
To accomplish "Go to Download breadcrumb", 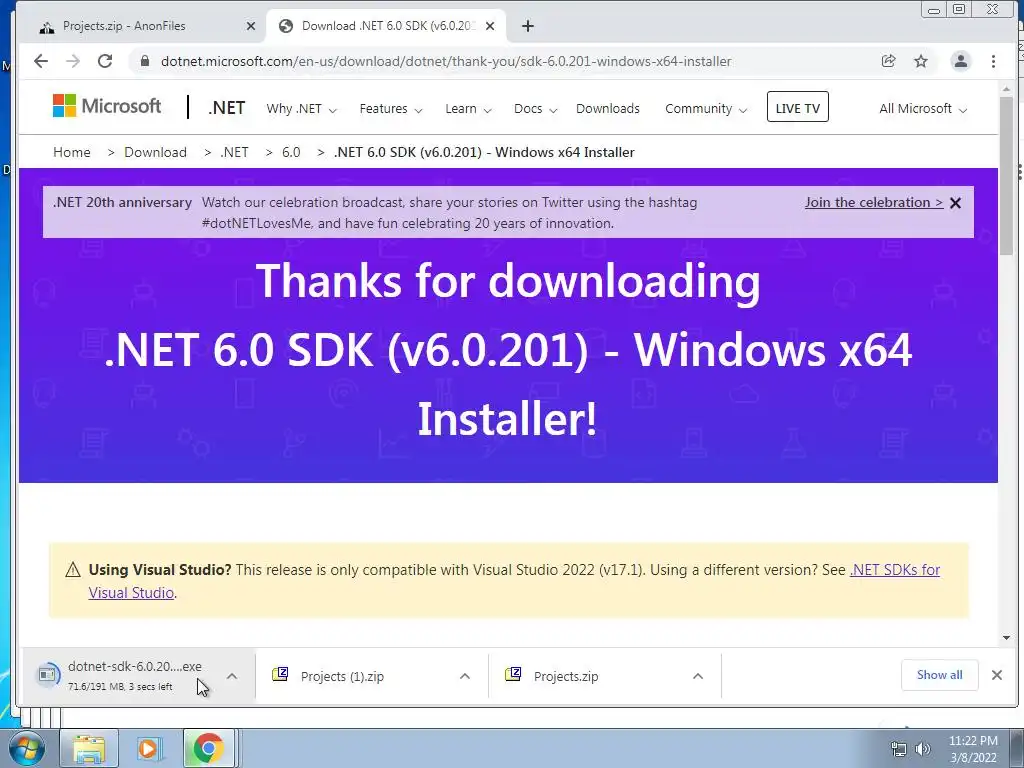I will coord(155,152).
